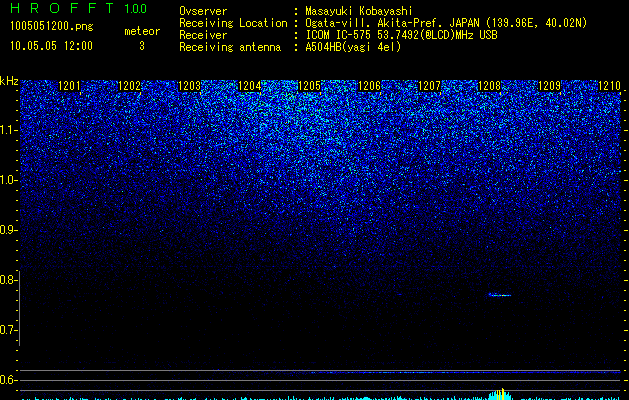Click the A504HB(yagi 4el) antenna text
The width and height of the screenshot is (629, 400).
(x=353, y=47)
